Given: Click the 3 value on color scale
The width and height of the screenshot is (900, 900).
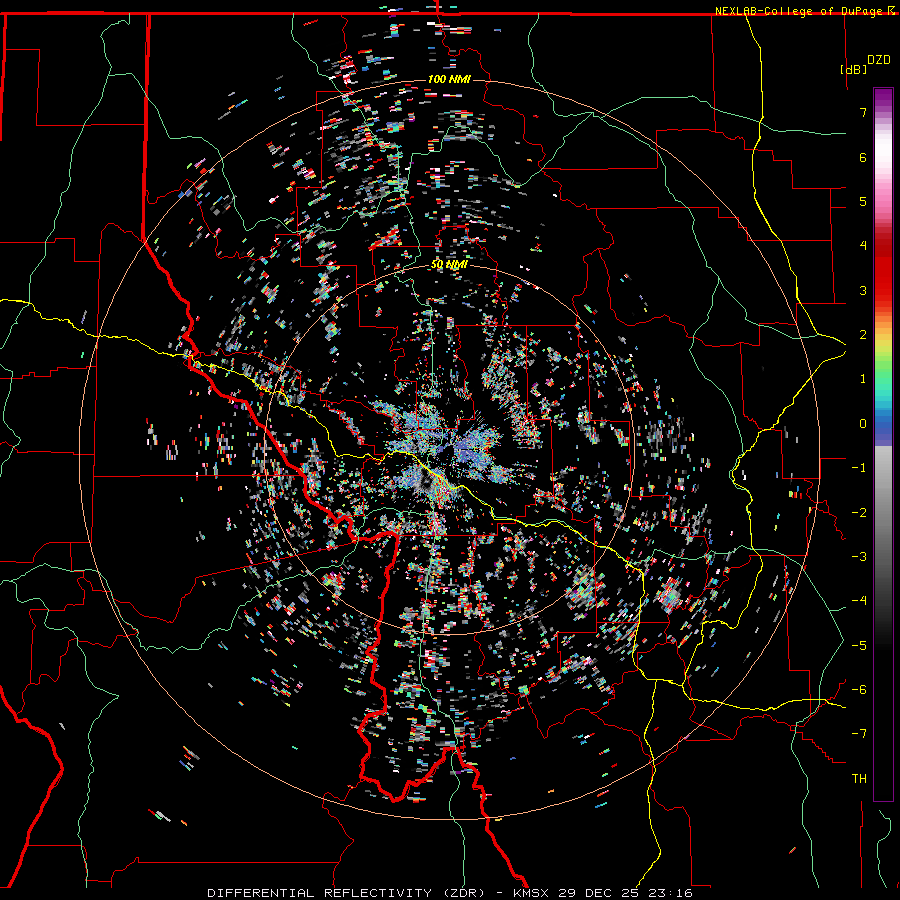Looking at the screenshot, I should coord(863,290).
